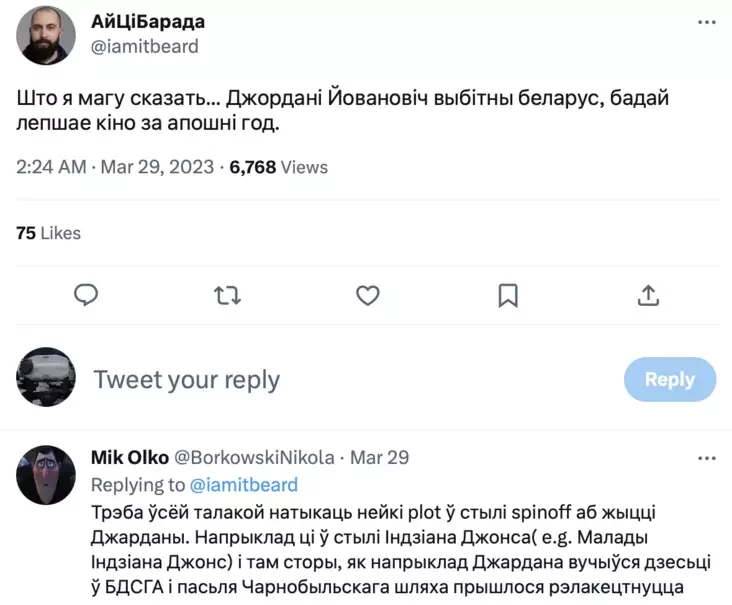Click the Mik Olko display name
732x605 pixels.
click(x=129, y=458)
